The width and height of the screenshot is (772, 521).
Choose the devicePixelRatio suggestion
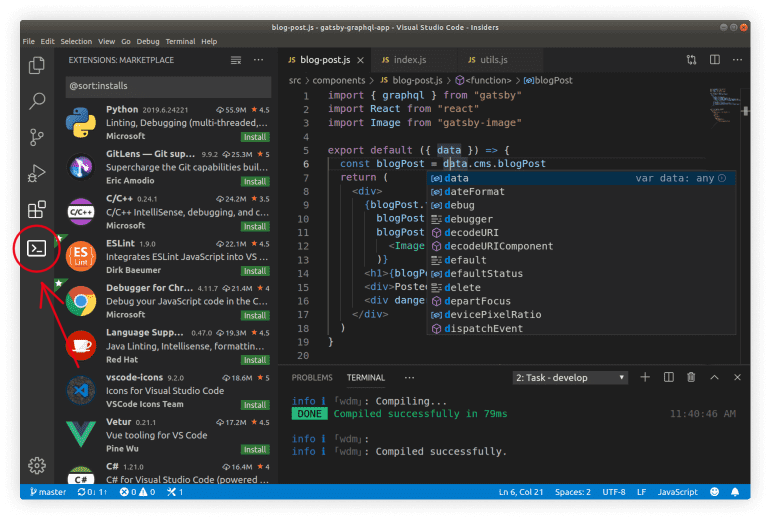(581, 315)
